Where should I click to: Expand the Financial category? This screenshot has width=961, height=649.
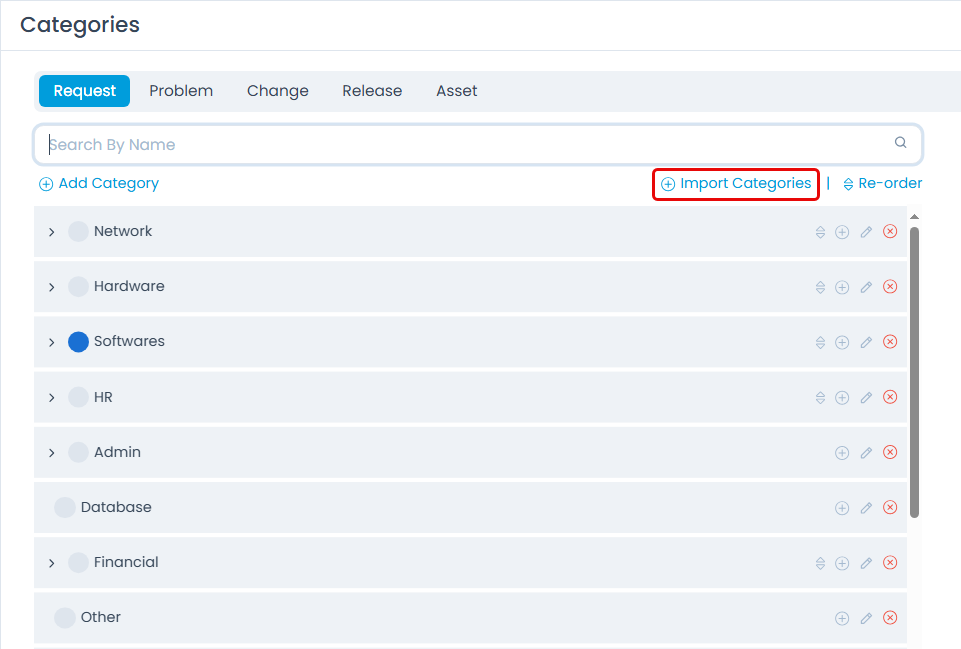click(51, 562)
